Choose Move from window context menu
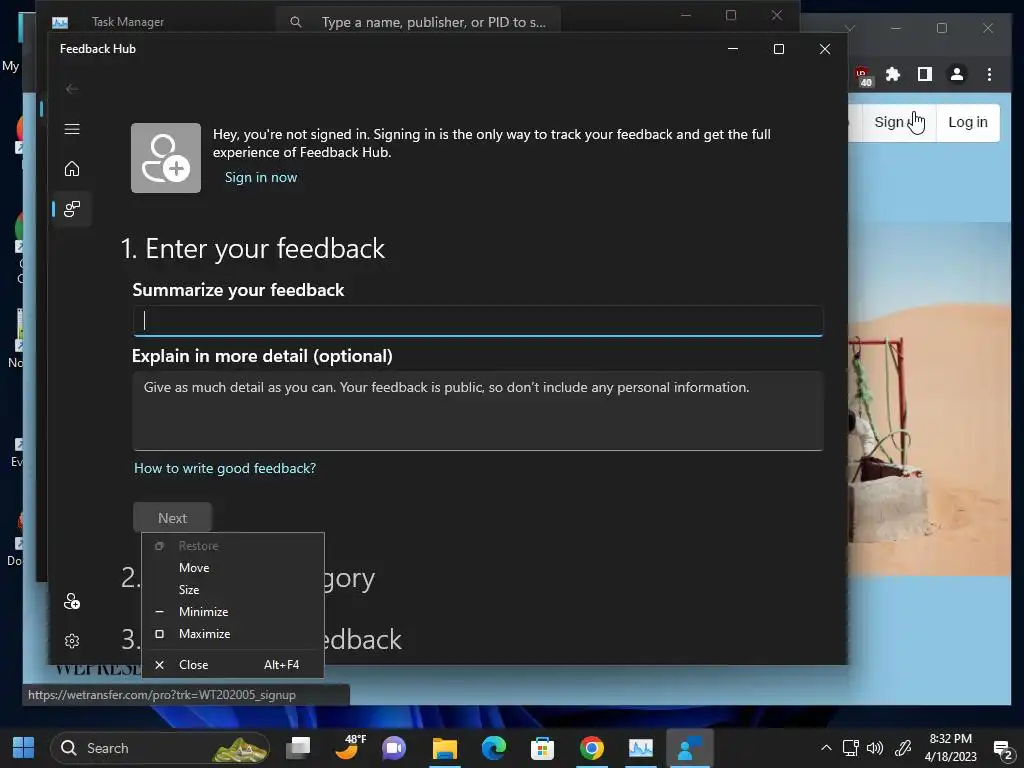 [233, 568]
